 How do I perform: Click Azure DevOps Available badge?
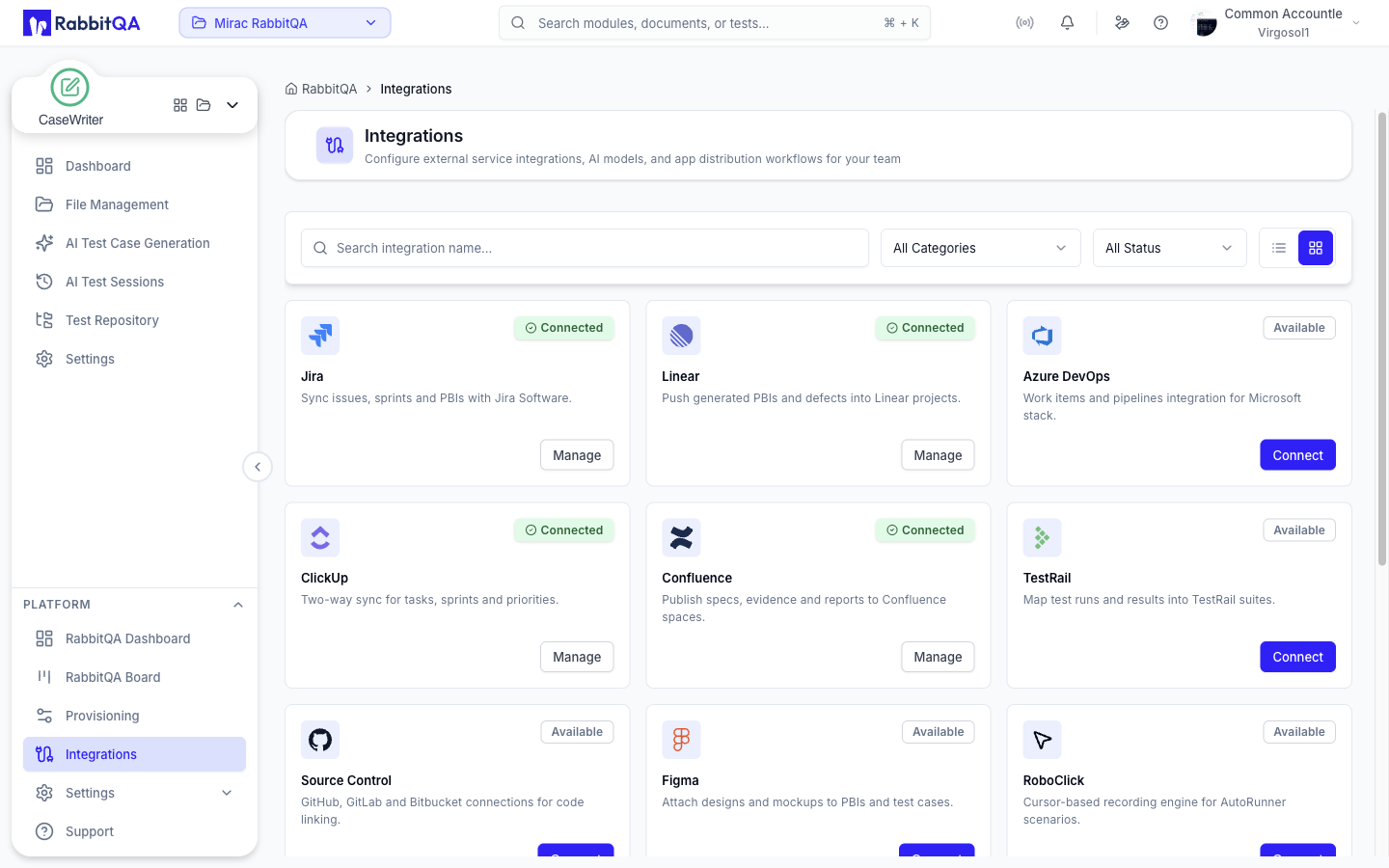1299,328
